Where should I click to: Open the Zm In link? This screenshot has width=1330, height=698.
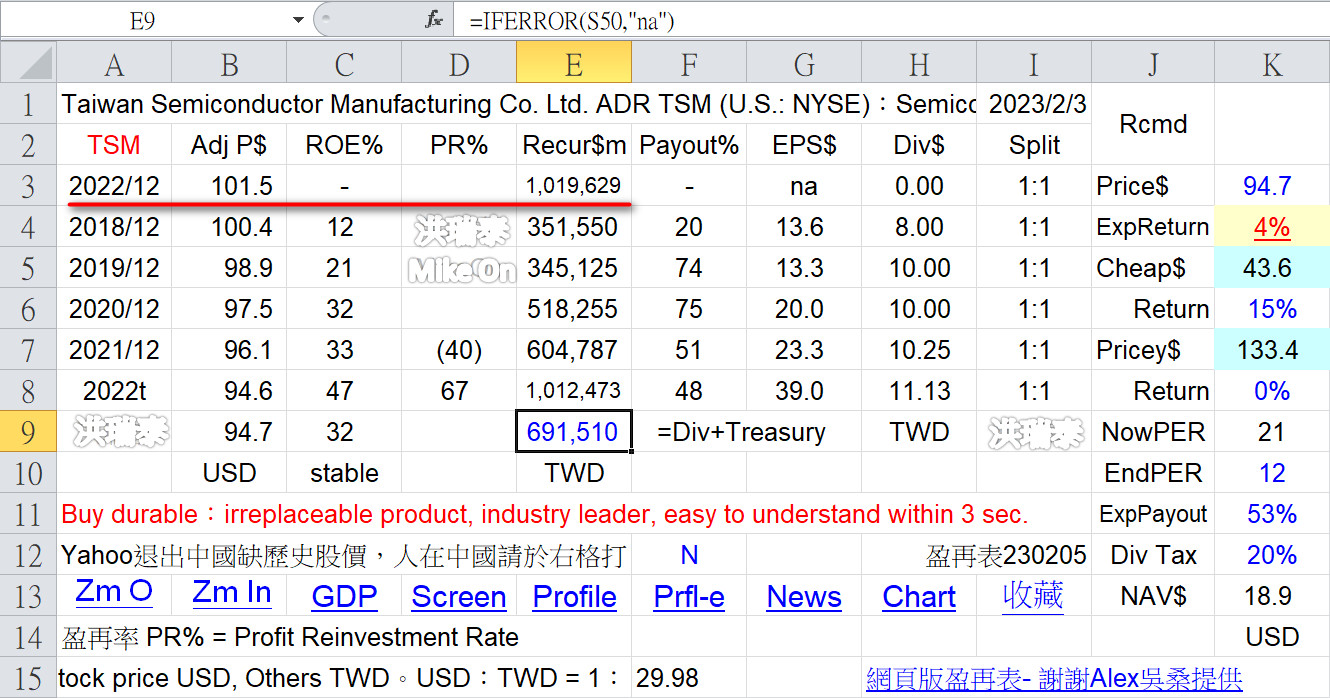(232, 592)
